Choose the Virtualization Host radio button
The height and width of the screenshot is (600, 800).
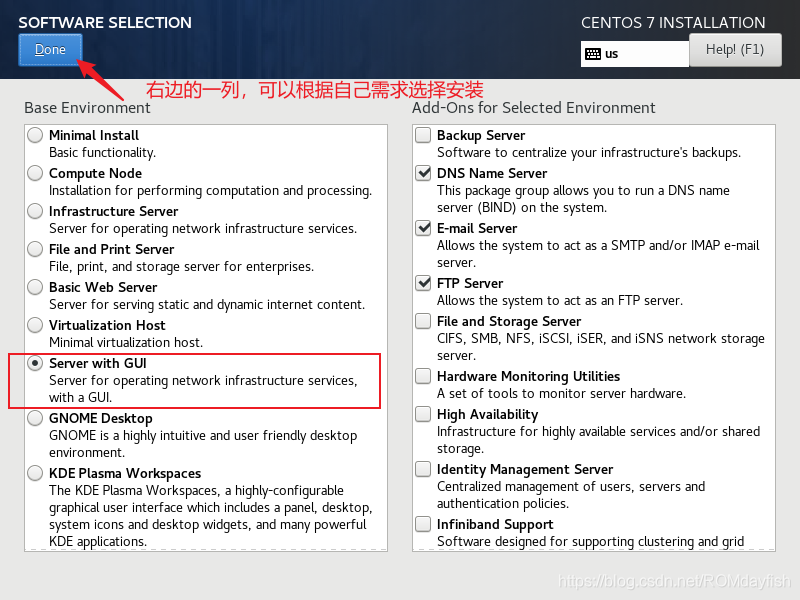(35, 325)
